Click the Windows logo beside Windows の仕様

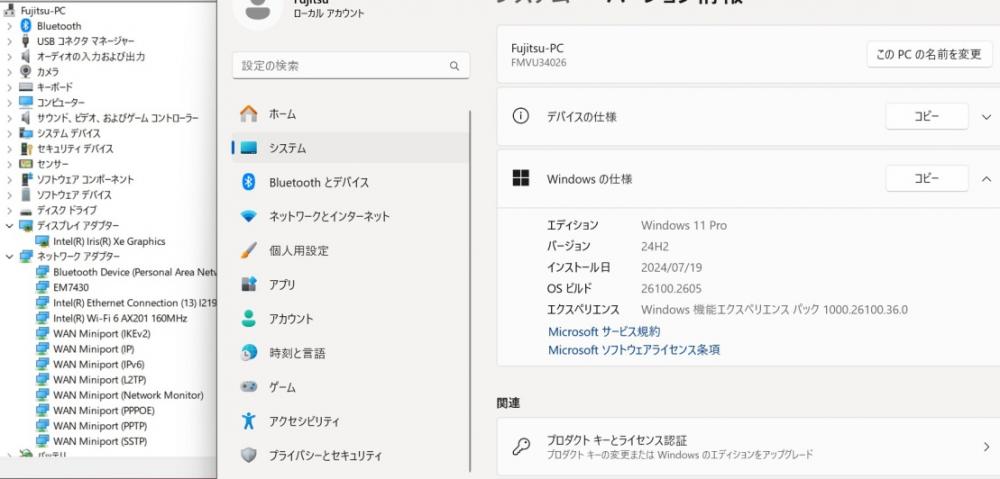pyautogui.click(x=521, y=178)
